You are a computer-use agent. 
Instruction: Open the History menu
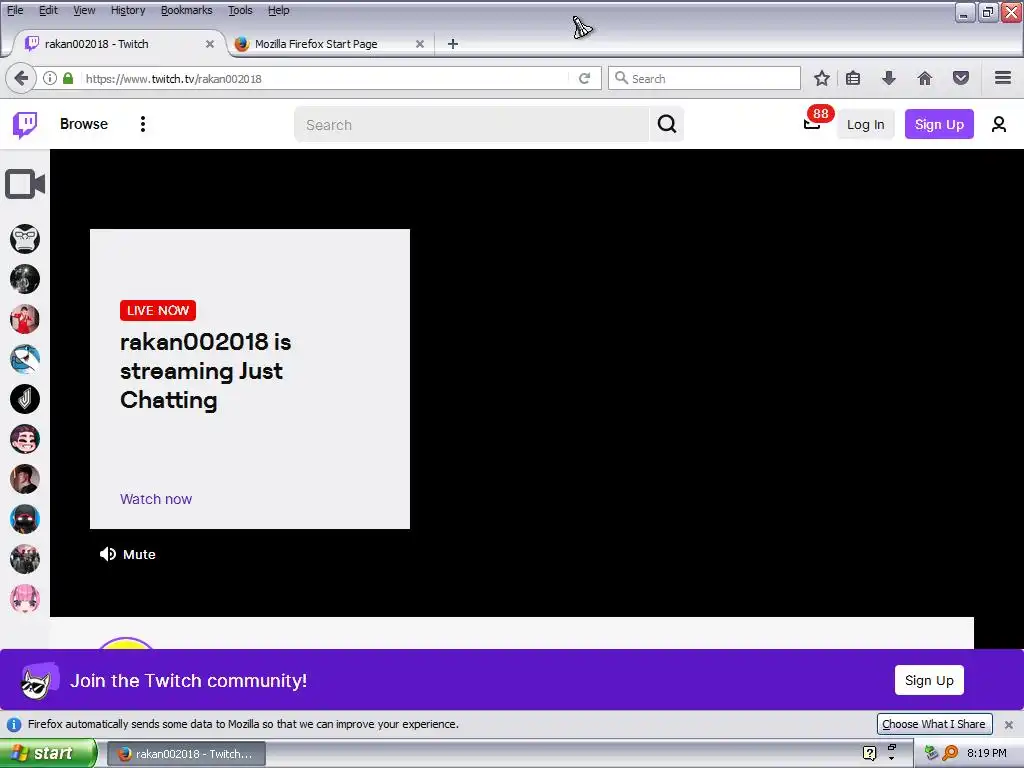click(x=128, y=10)
